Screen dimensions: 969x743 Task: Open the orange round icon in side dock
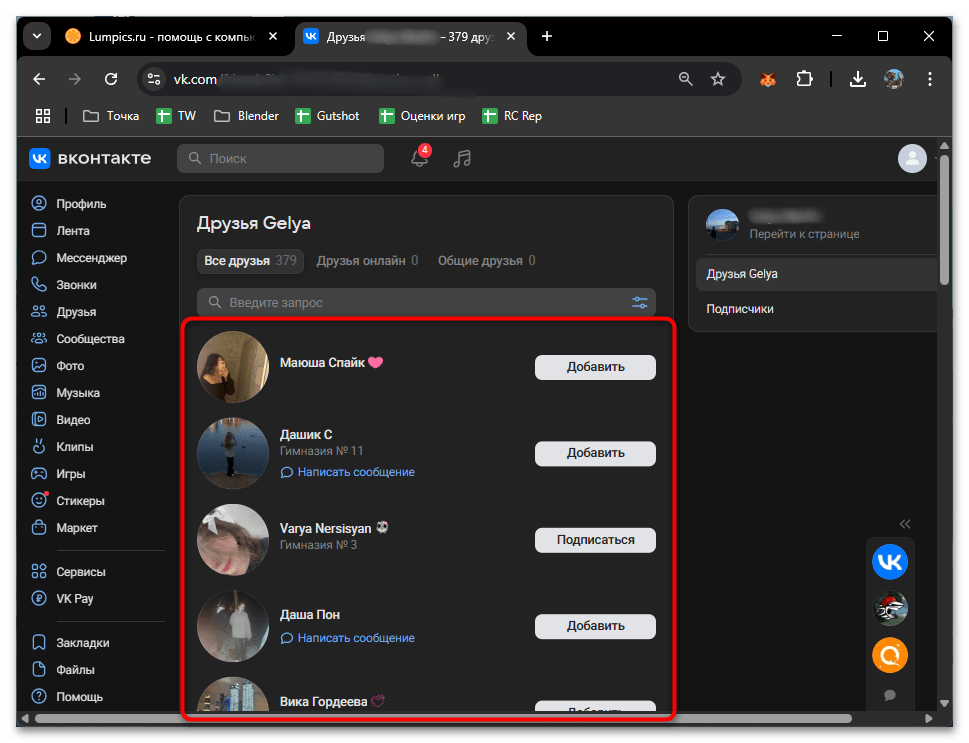[x=890, y=655]
